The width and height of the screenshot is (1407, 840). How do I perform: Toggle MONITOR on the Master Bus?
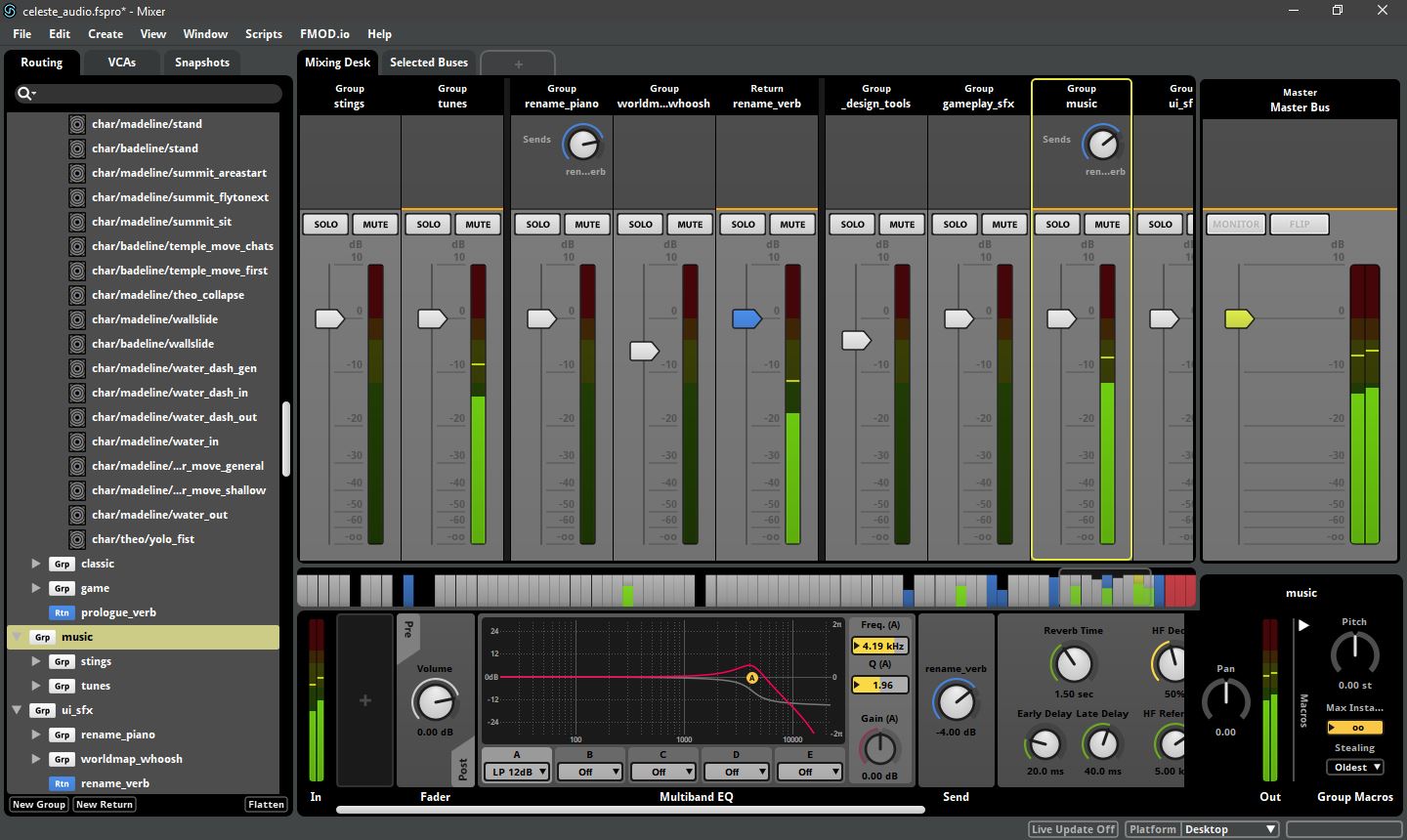[1234, 224]
